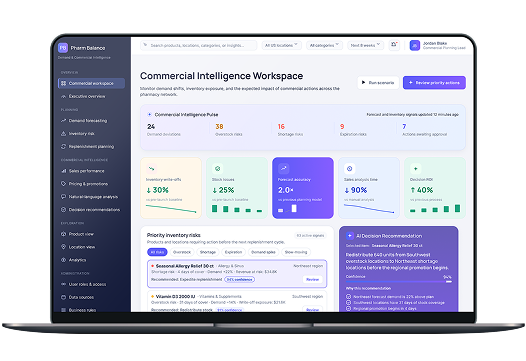Click the Decision ROI sparkle icon

coord(416,169)
